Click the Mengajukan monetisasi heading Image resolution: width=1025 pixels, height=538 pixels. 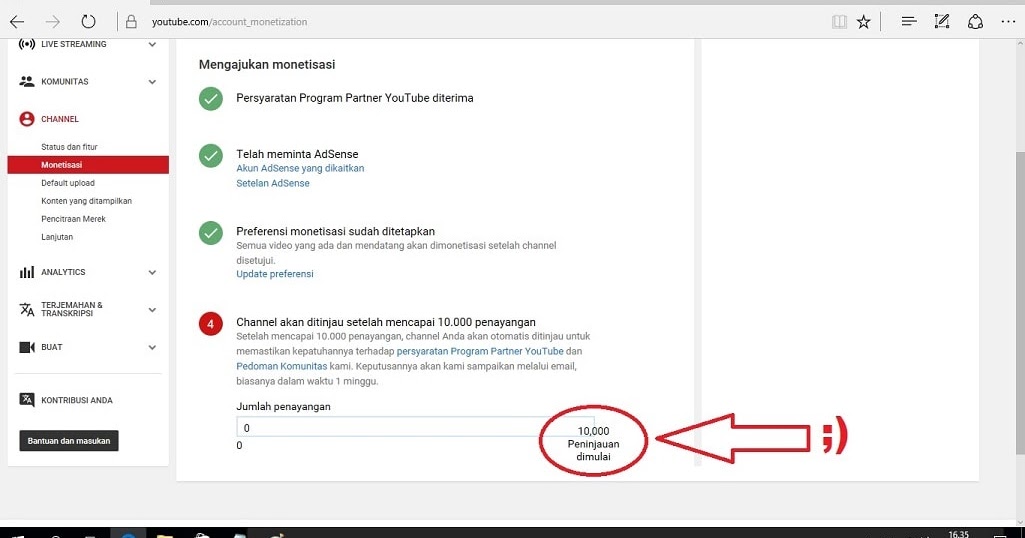point(267,65)
